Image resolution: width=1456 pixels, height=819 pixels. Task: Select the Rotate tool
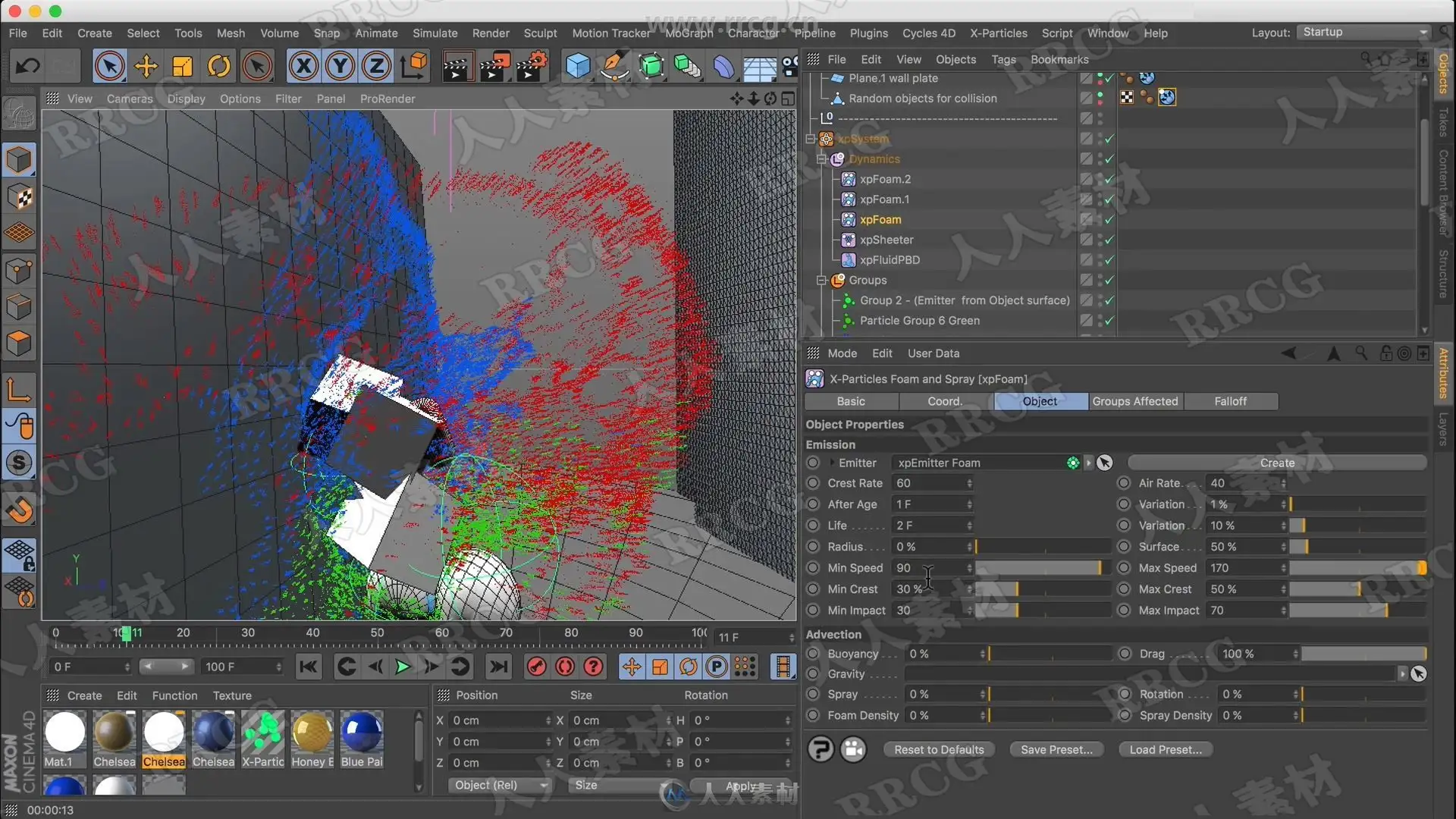(218, 67)
